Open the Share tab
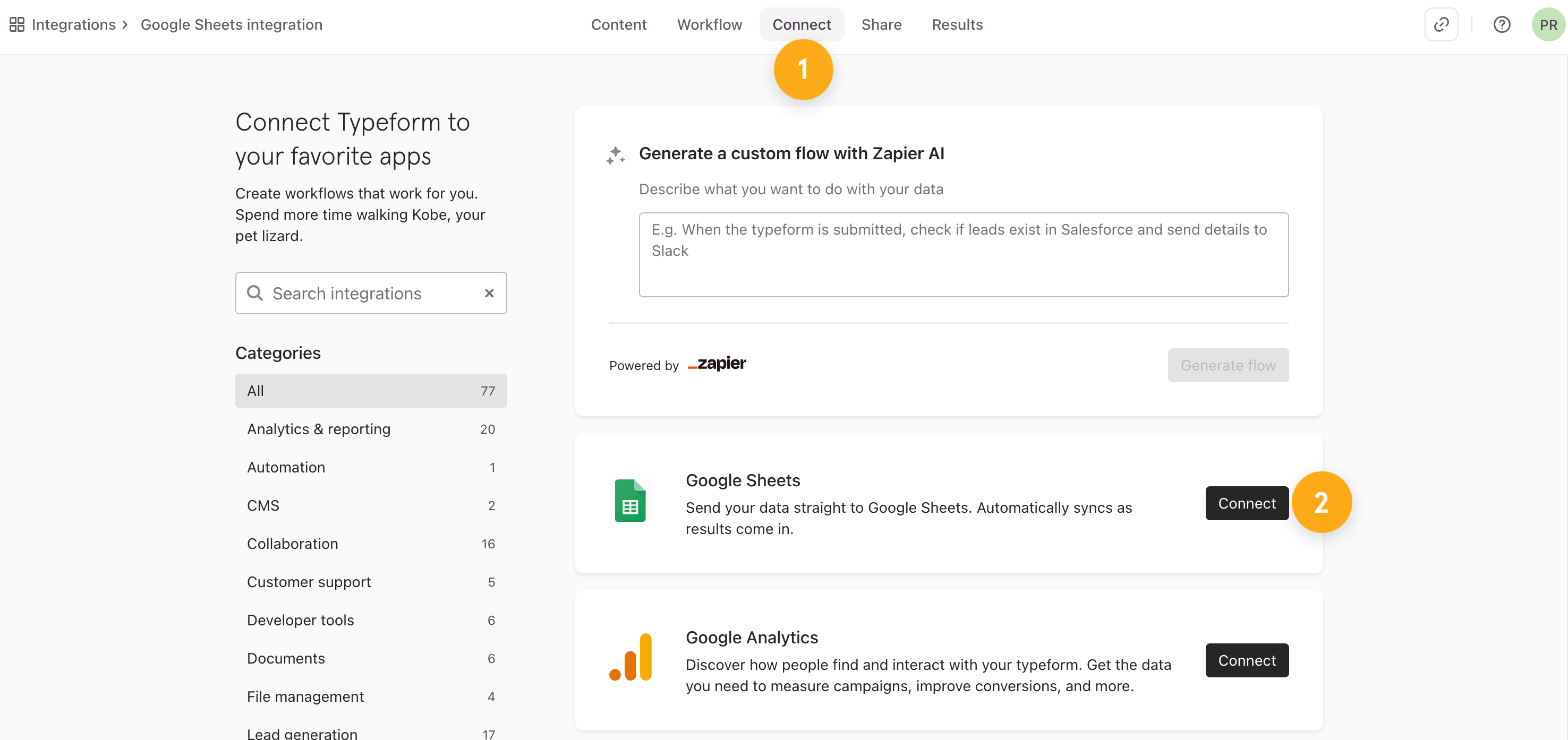The width and height of the screenshot is (1568, 740). click(x=881, y=24)
